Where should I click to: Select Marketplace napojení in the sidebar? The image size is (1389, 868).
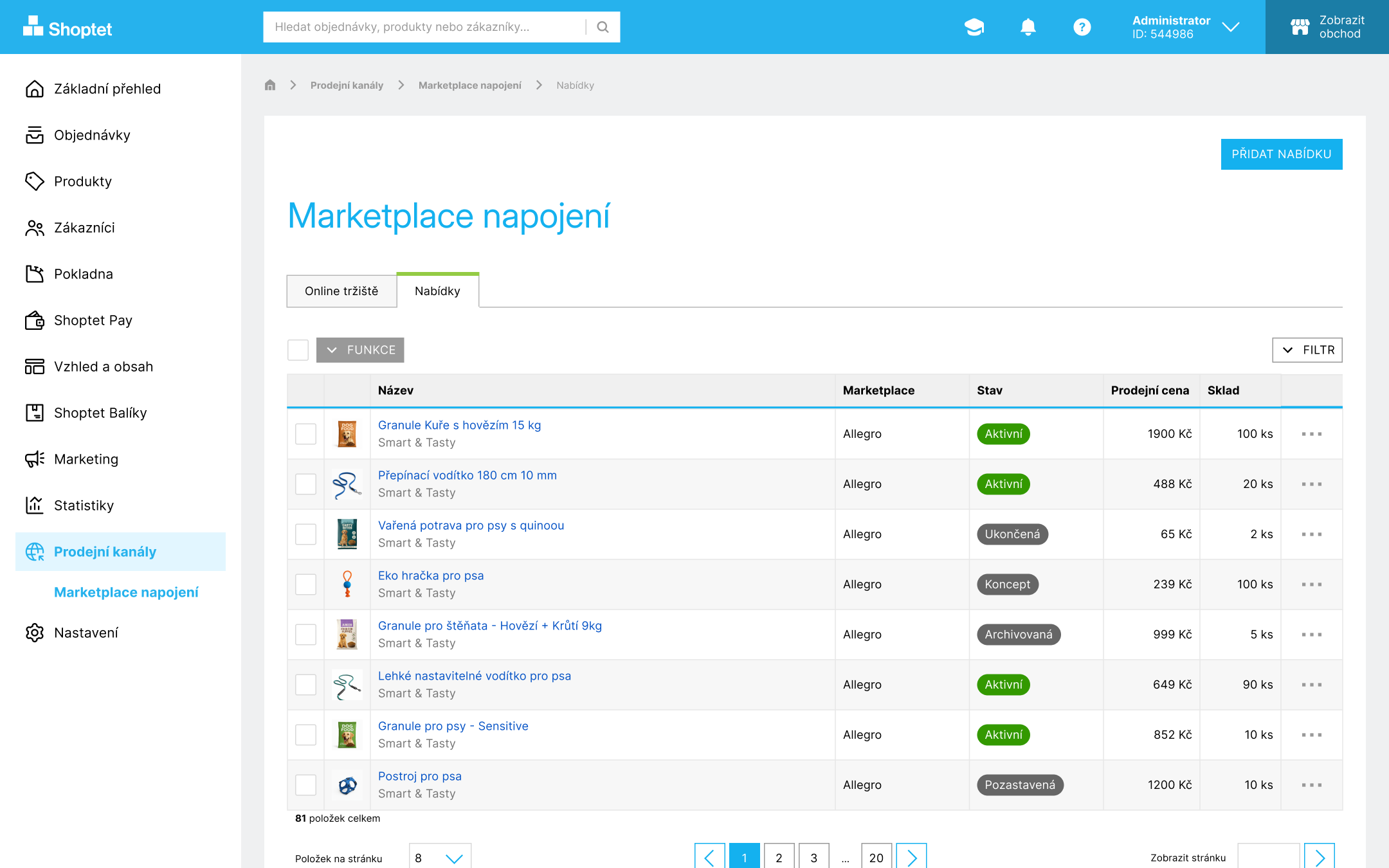point(127,592)
